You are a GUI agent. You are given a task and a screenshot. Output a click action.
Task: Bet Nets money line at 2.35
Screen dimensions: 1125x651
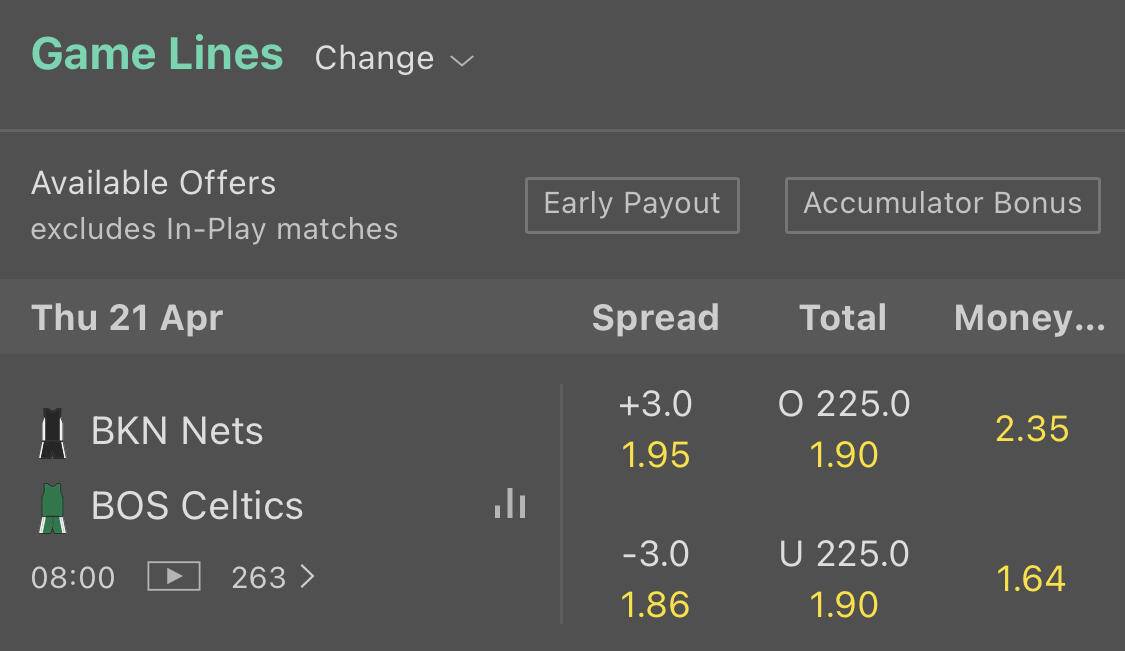[1032, 430]
